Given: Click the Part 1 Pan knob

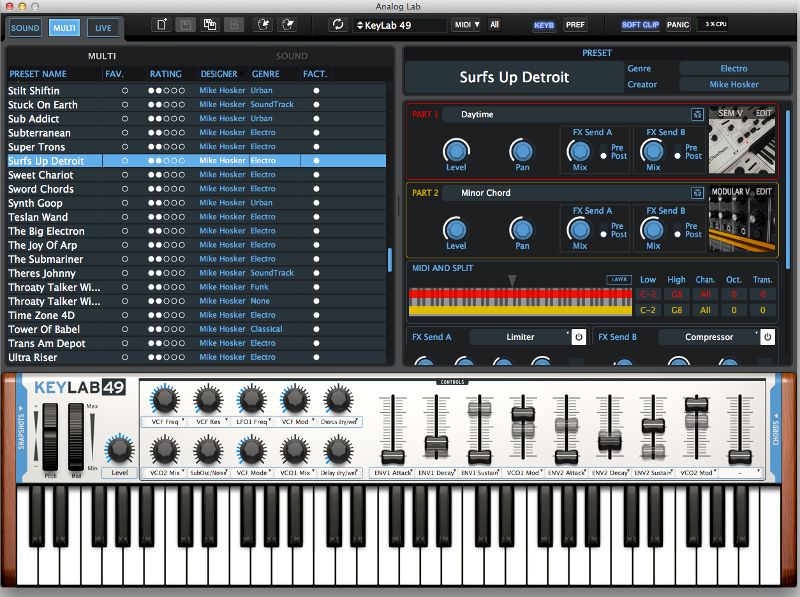Looking at the screenshot, I should [x=521, y=151].
